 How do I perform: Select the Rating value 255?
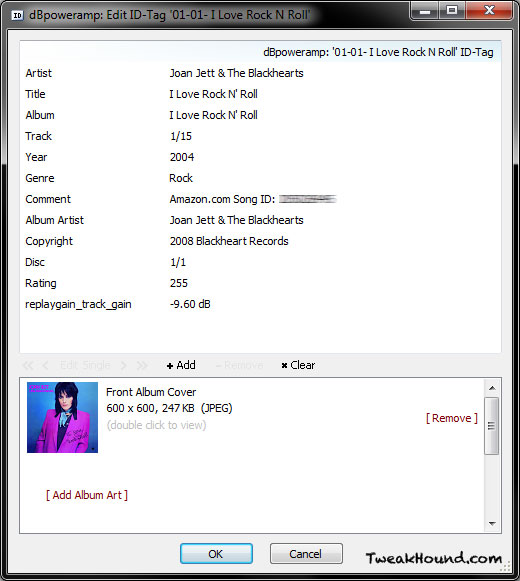(179, 283)
